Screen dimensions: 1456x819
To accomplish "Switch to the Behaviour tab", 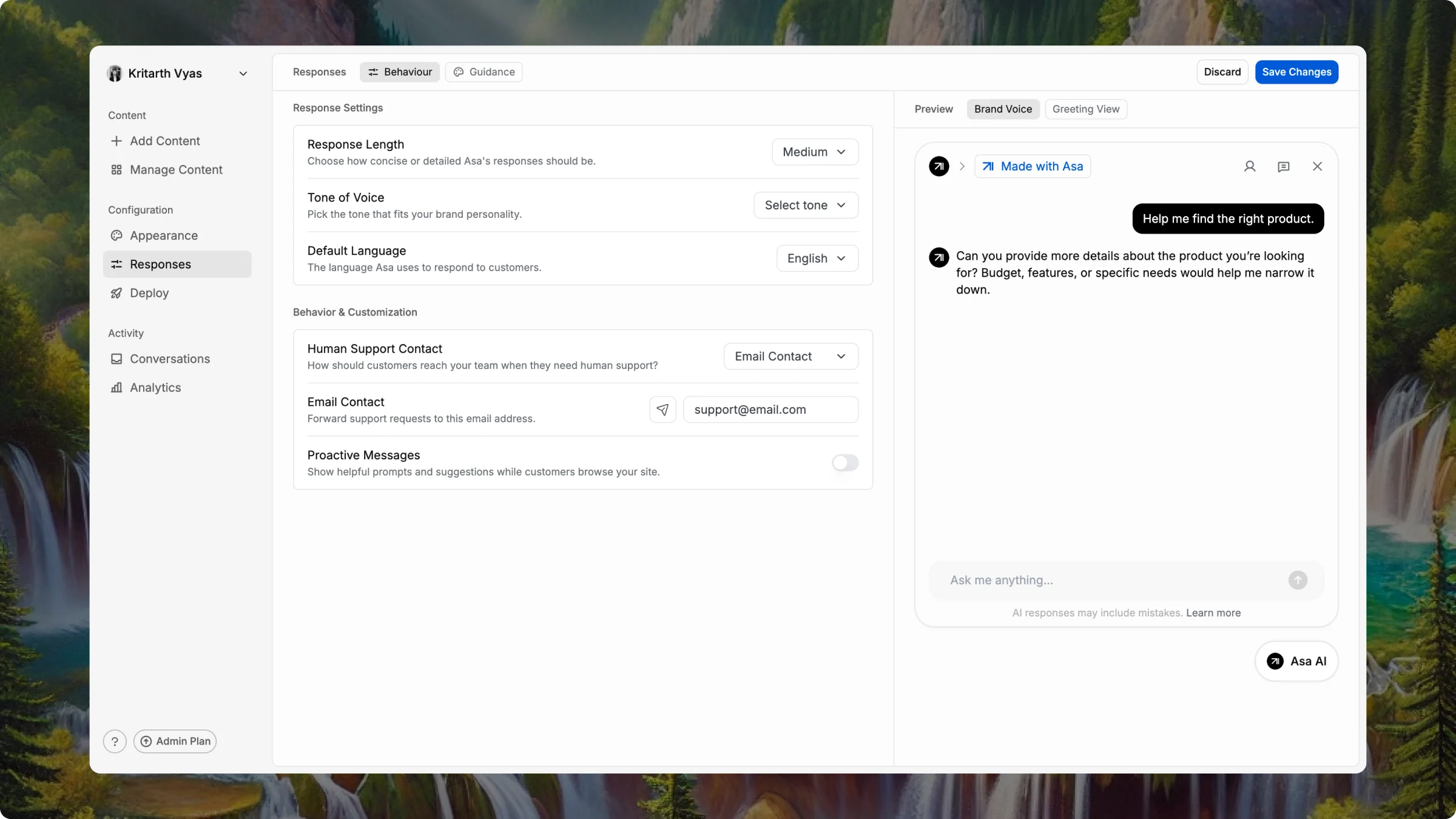I will pos(400,72).
